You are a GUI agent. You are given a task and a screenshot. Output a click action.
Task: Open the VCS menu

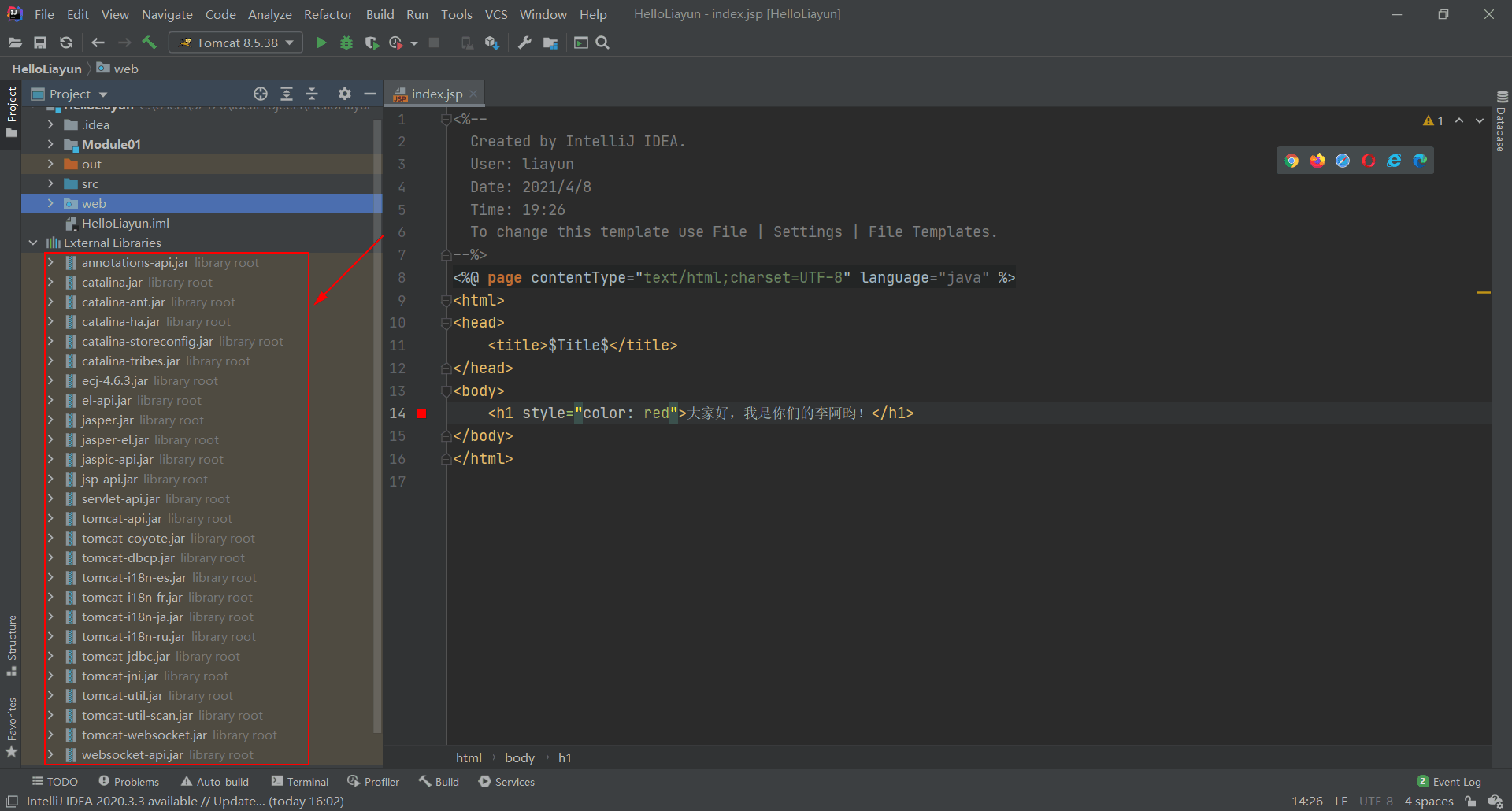[495, 14]
